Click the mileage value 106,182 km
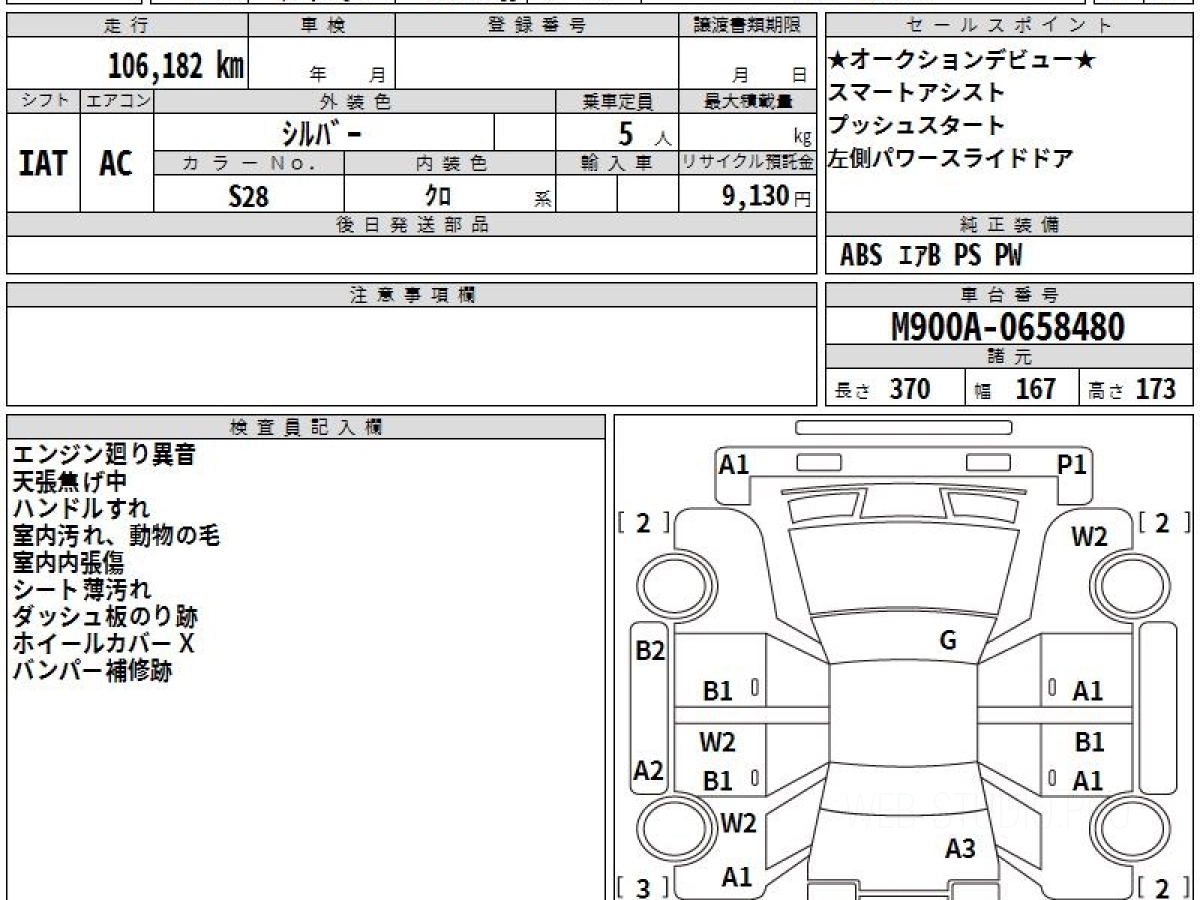 [175, 66]
